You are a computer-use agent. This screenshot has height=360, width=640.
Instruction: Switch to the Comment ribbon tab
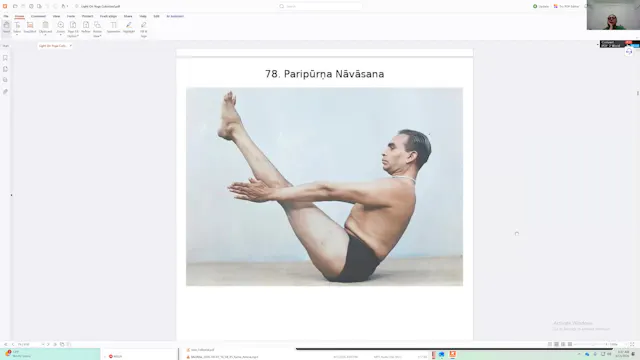pos(38,16)
